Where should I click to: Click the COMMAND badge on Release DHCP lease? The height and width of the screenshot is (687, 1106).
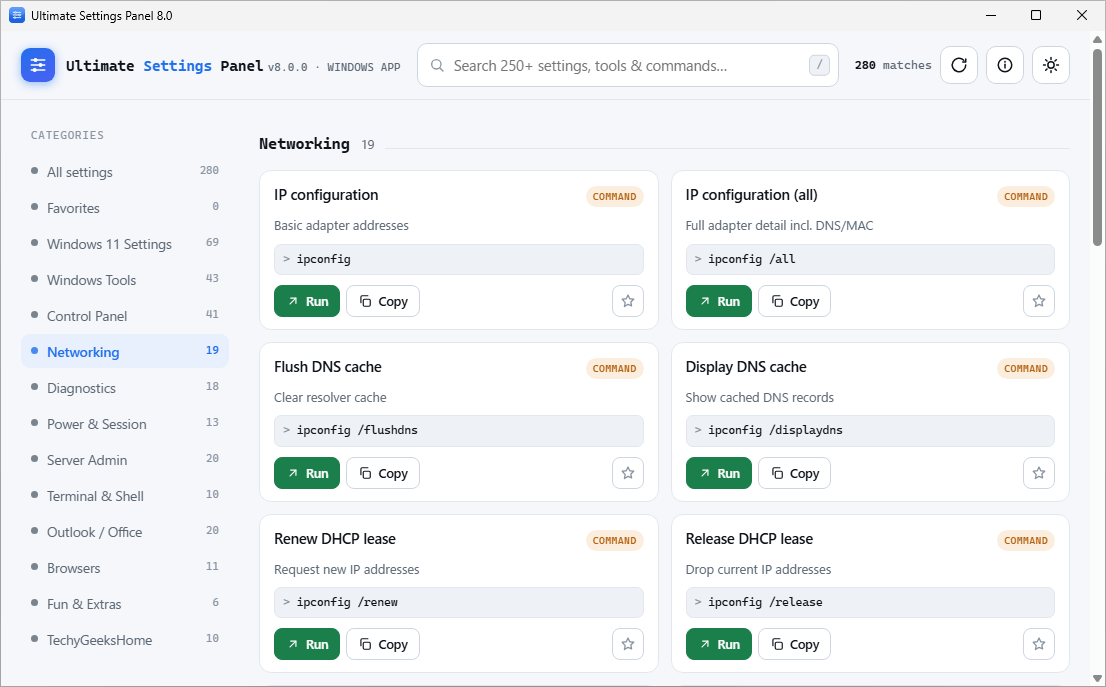1026,540
